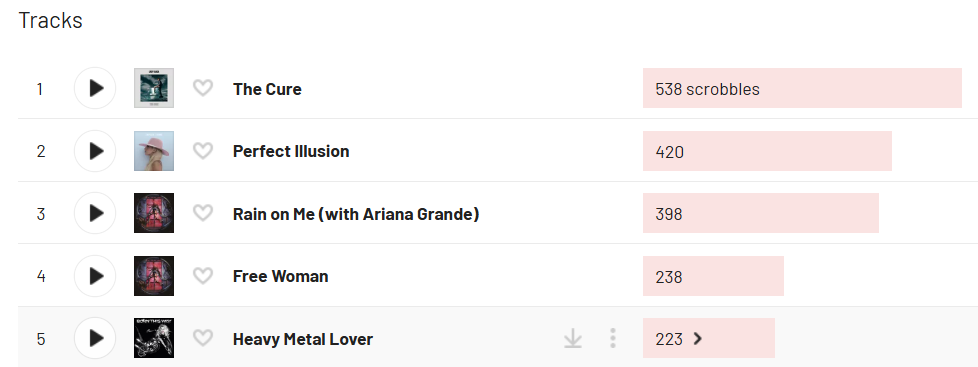Open Rain on Me (with Ariana Grande) link
The image size is (978, 367).
tap(356, 214)
